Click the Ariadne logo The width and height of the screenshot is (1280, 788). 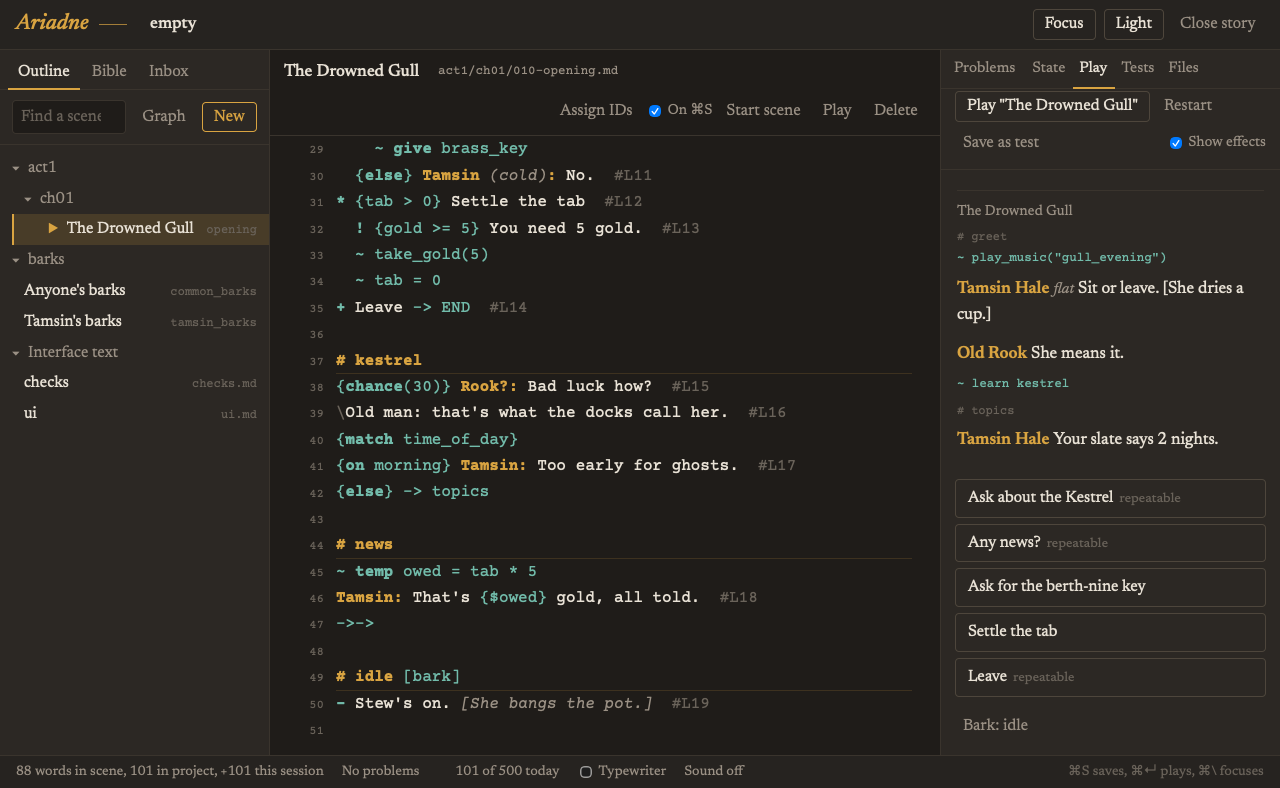pyautogui.click(x=52, y=23)
